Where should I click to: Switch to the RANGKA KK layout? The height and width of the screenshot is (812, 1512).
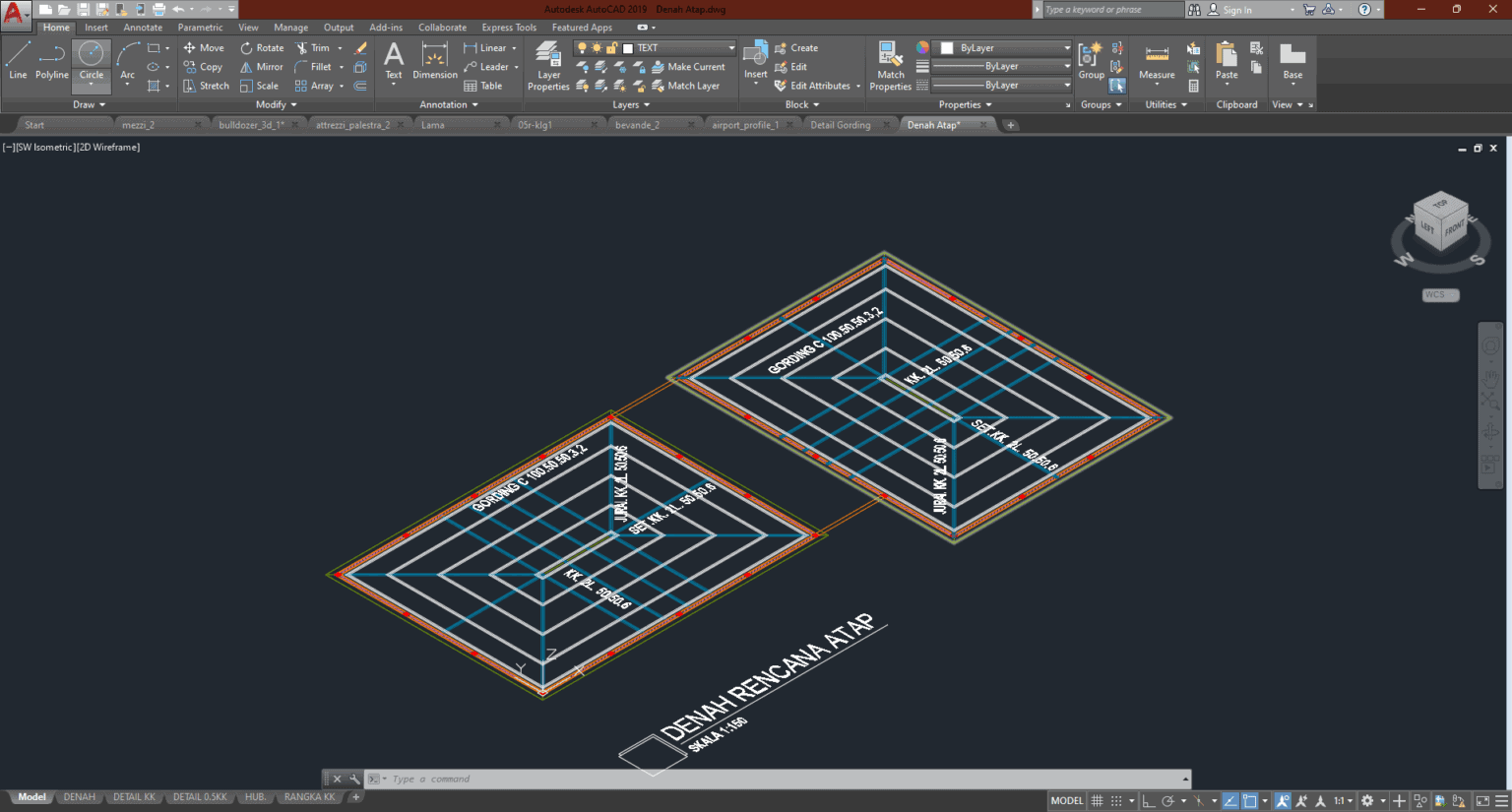coord(309,796)
